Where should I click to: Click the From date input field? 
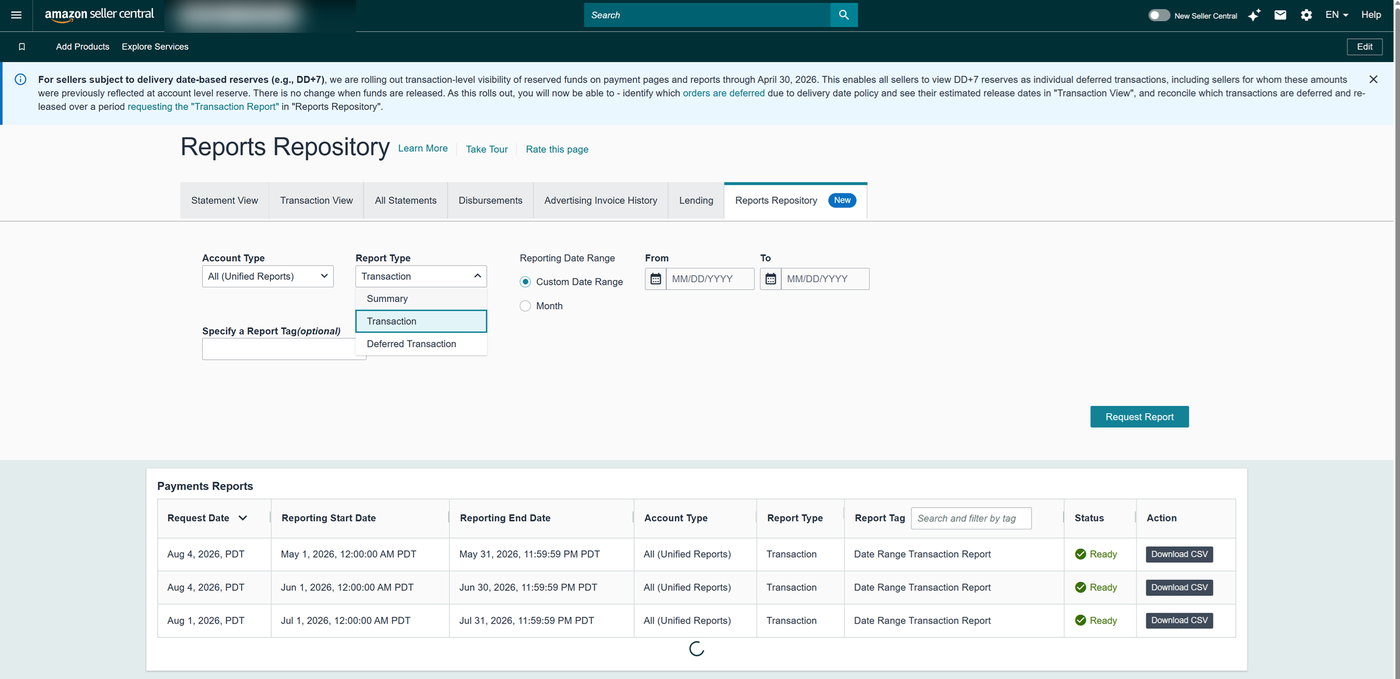point(710,279)
